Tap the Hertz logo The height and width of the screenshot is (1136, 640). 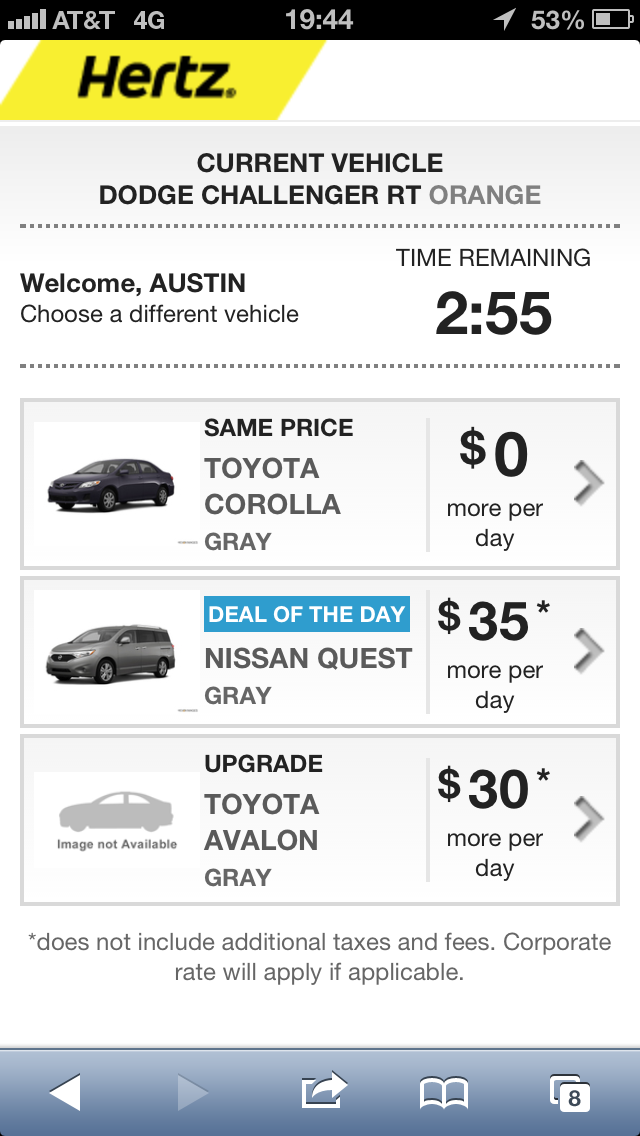click(x=157, y=78)
